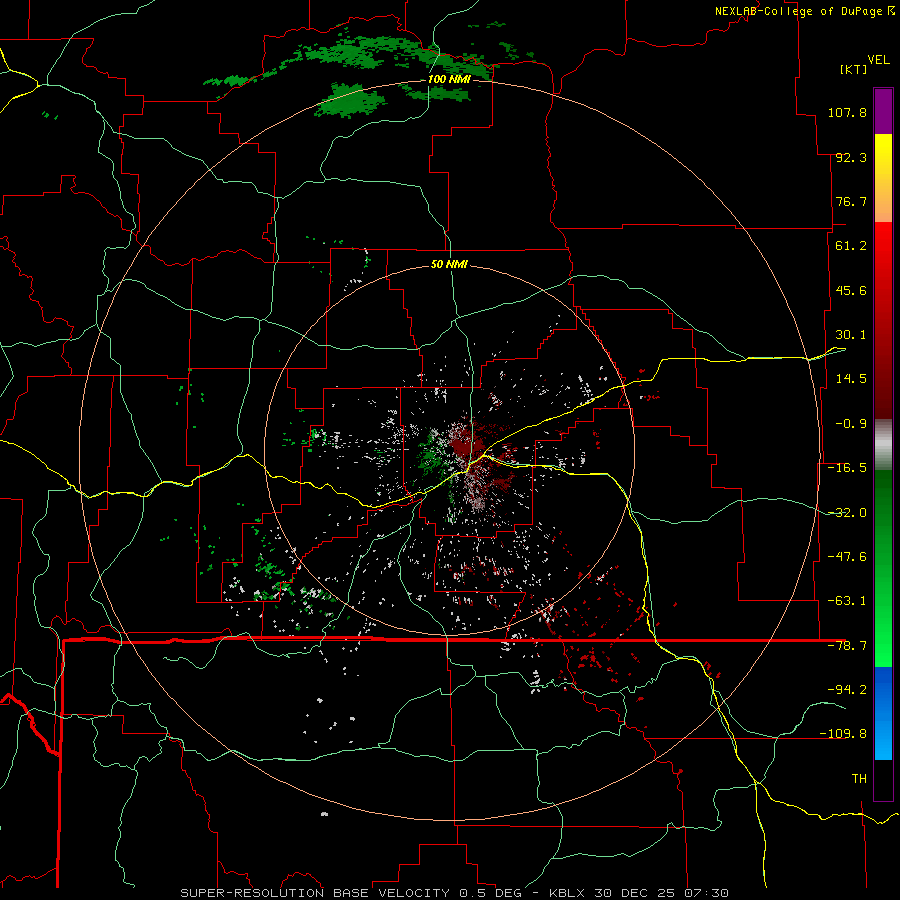The width and height of the screenshot is (900, 900).
Task: Choose the -78.7 velocity scale label
Action: tap(847, 646)
